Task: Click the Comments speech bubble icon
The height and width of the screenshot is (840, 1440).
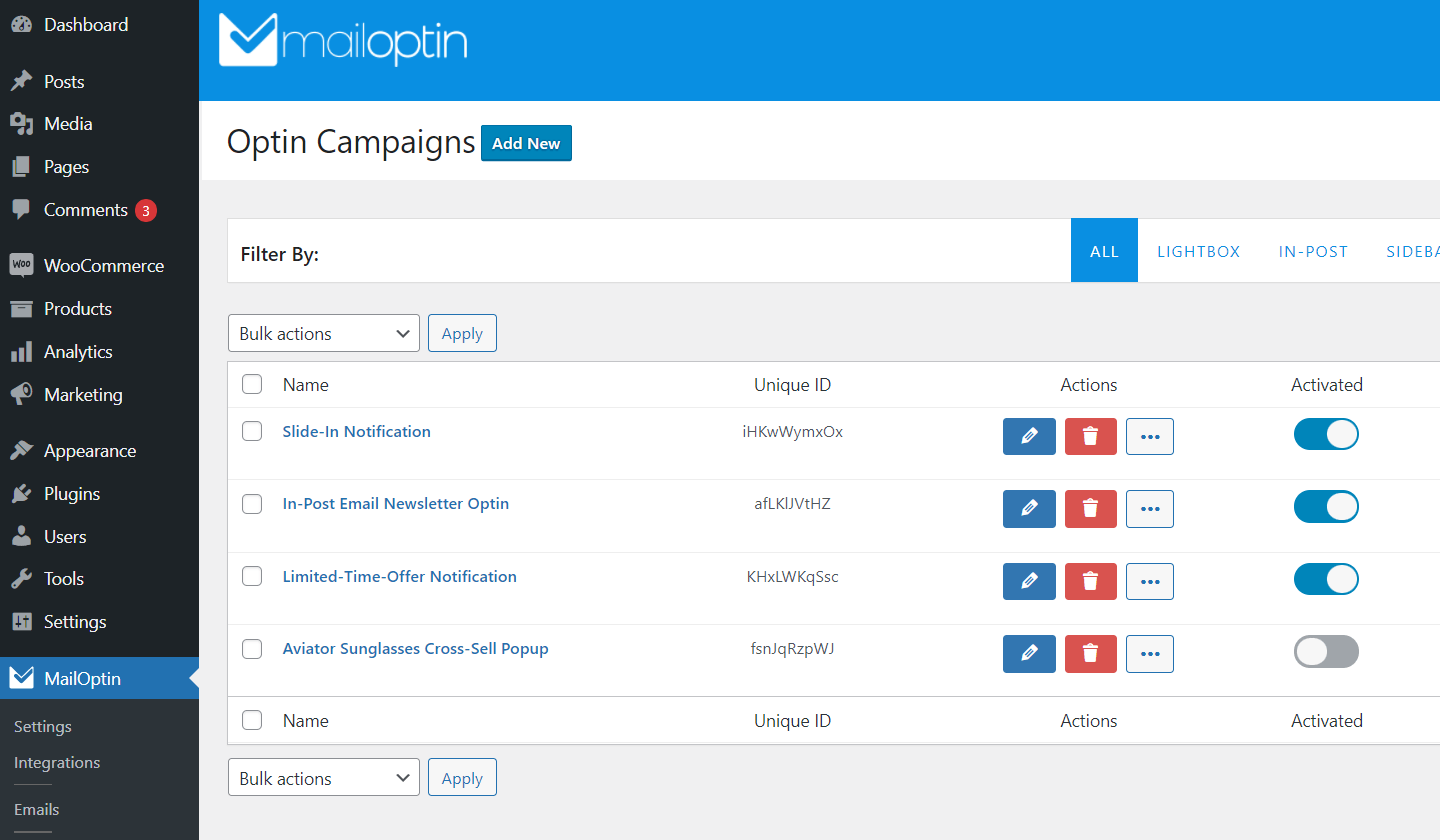Action: (x=22, y=210)
